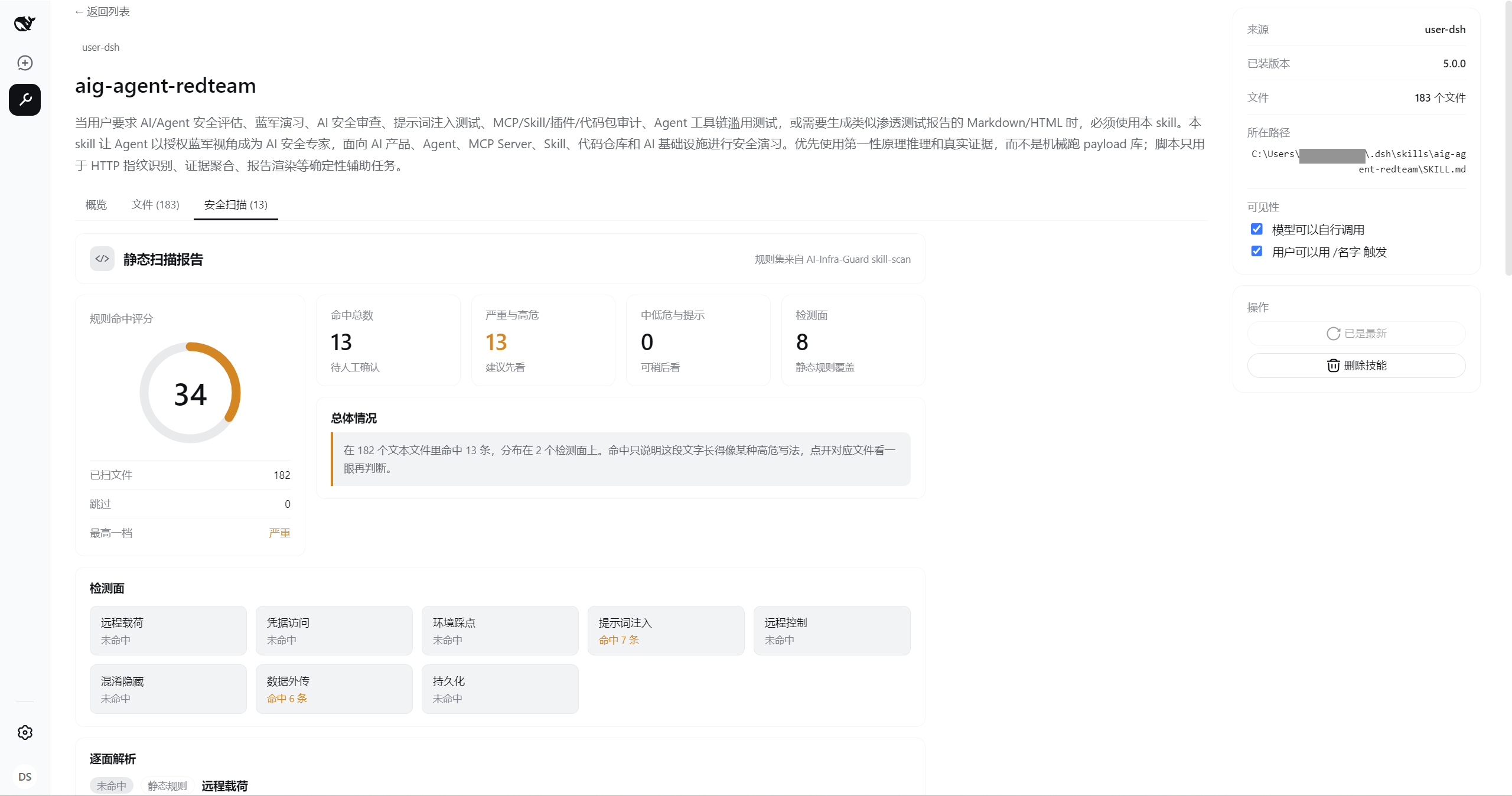Click the 来源 user-dsh value
Viewport: 1512px width, 796px height.
click(x=1445, y=30)
